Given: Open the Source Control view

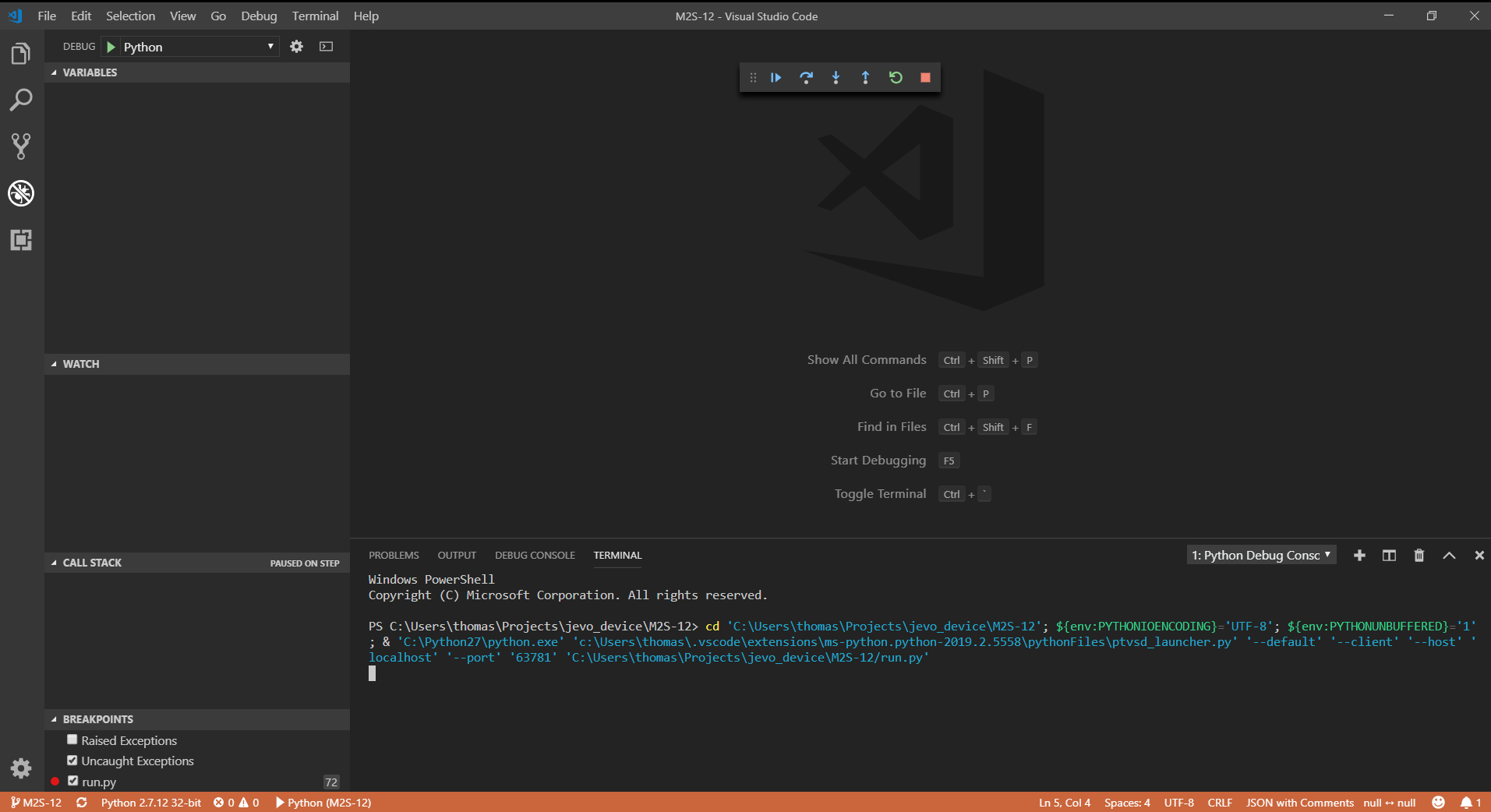Looking at the screenshot, I should point(20,147).
